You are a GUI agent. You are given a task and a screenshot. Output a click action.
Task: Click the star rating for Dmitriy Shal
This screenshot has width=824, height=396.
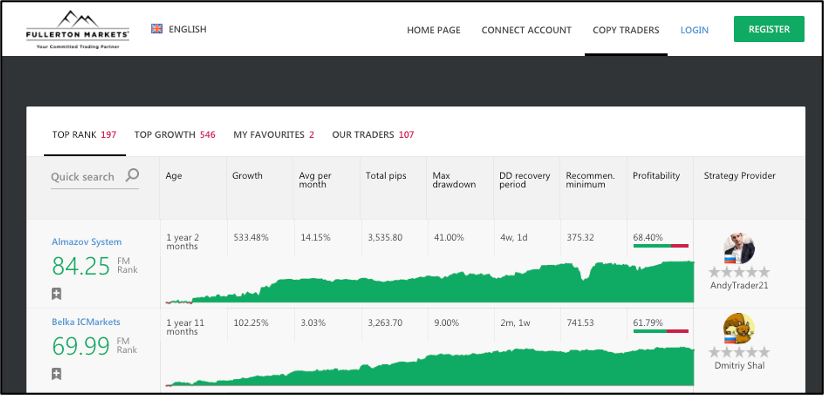[x=739, y=352]
